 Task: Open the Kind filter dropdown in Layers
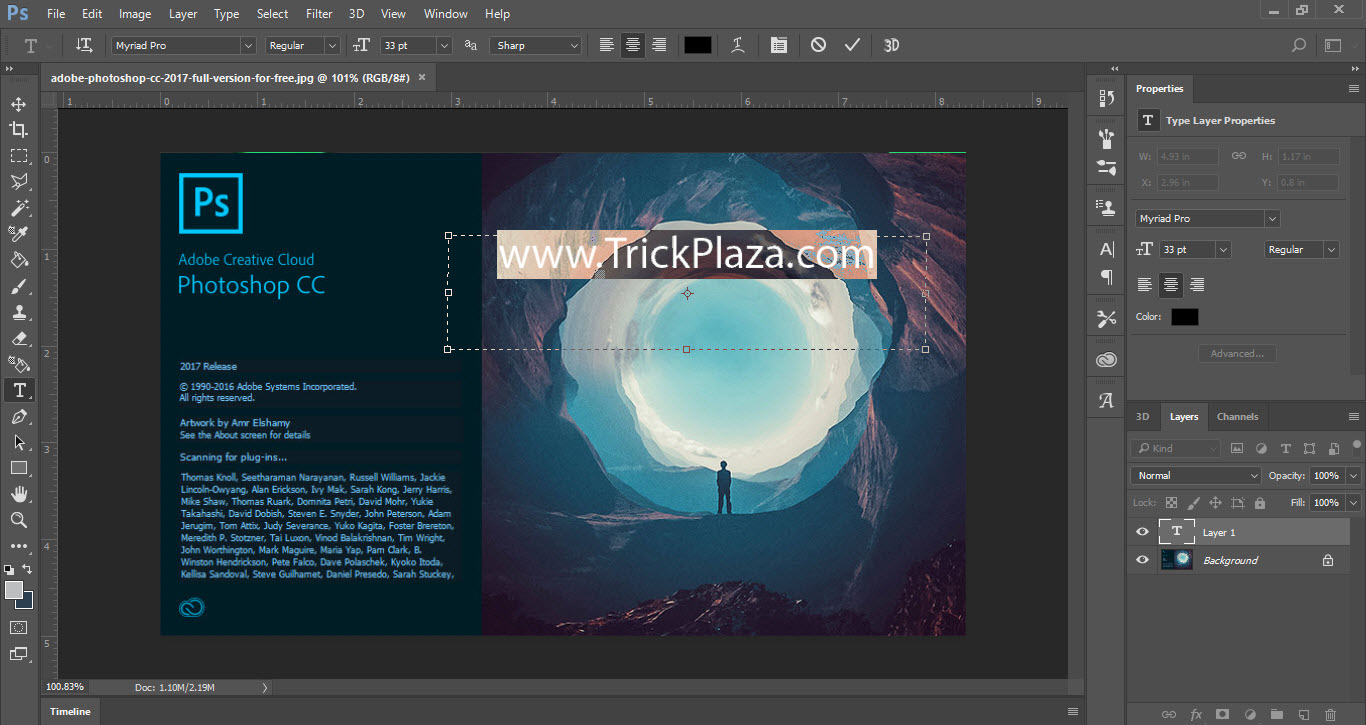1176,449
